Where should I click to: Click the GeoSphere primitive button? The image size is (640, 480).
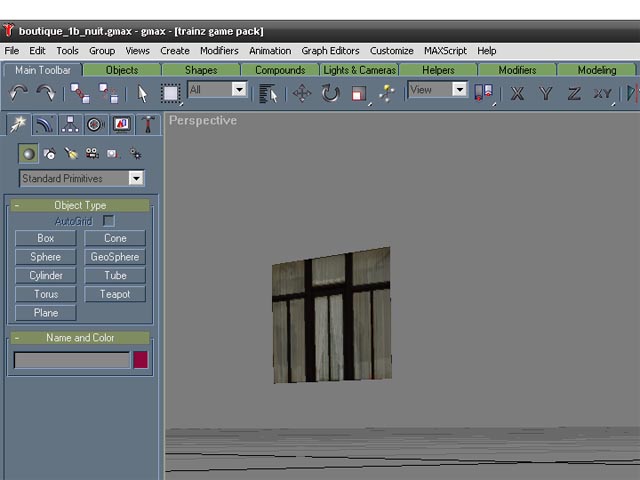pos(115,257)
